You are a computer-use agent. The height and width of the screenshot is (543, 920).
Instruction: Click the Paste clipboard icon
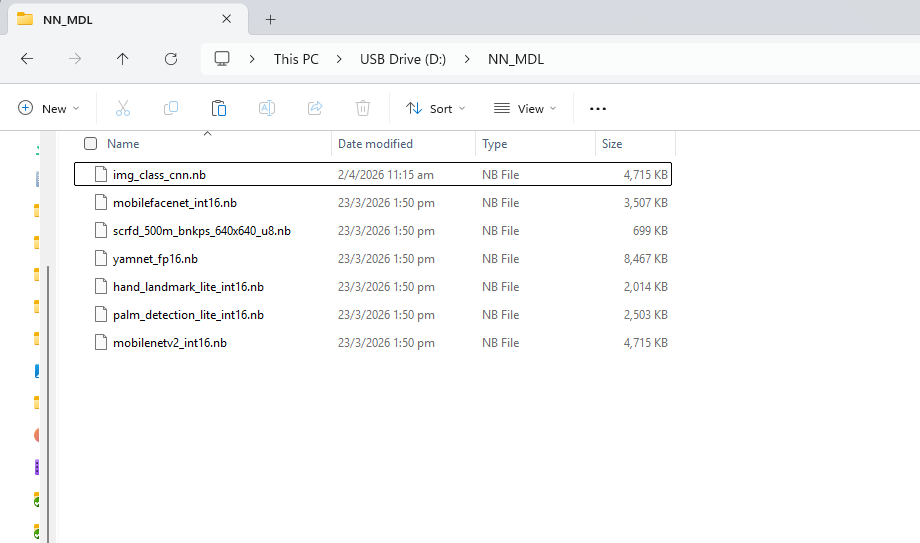(x=219, y=108)
